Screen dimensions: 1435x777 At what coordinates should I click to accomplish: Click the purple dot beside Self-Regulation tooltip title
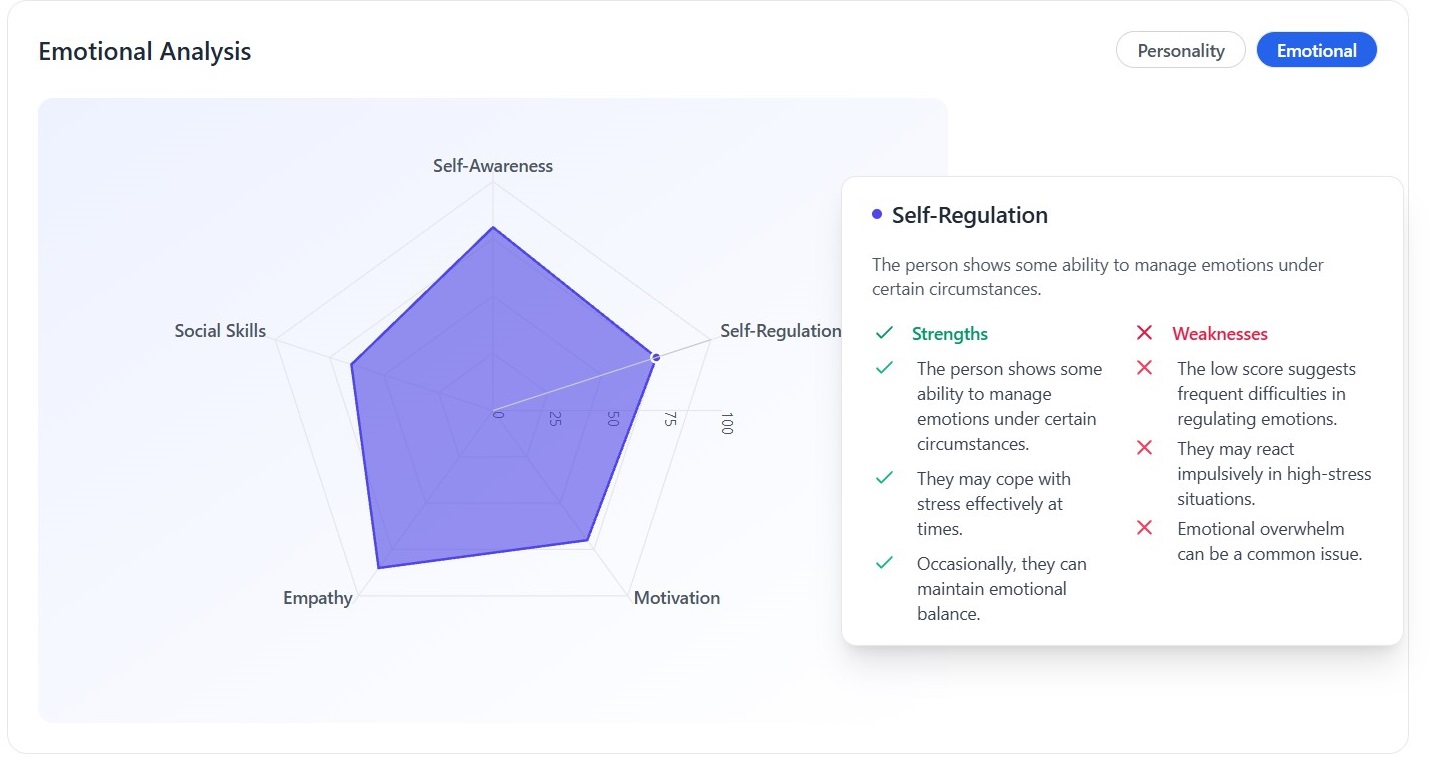click(877, 214)
